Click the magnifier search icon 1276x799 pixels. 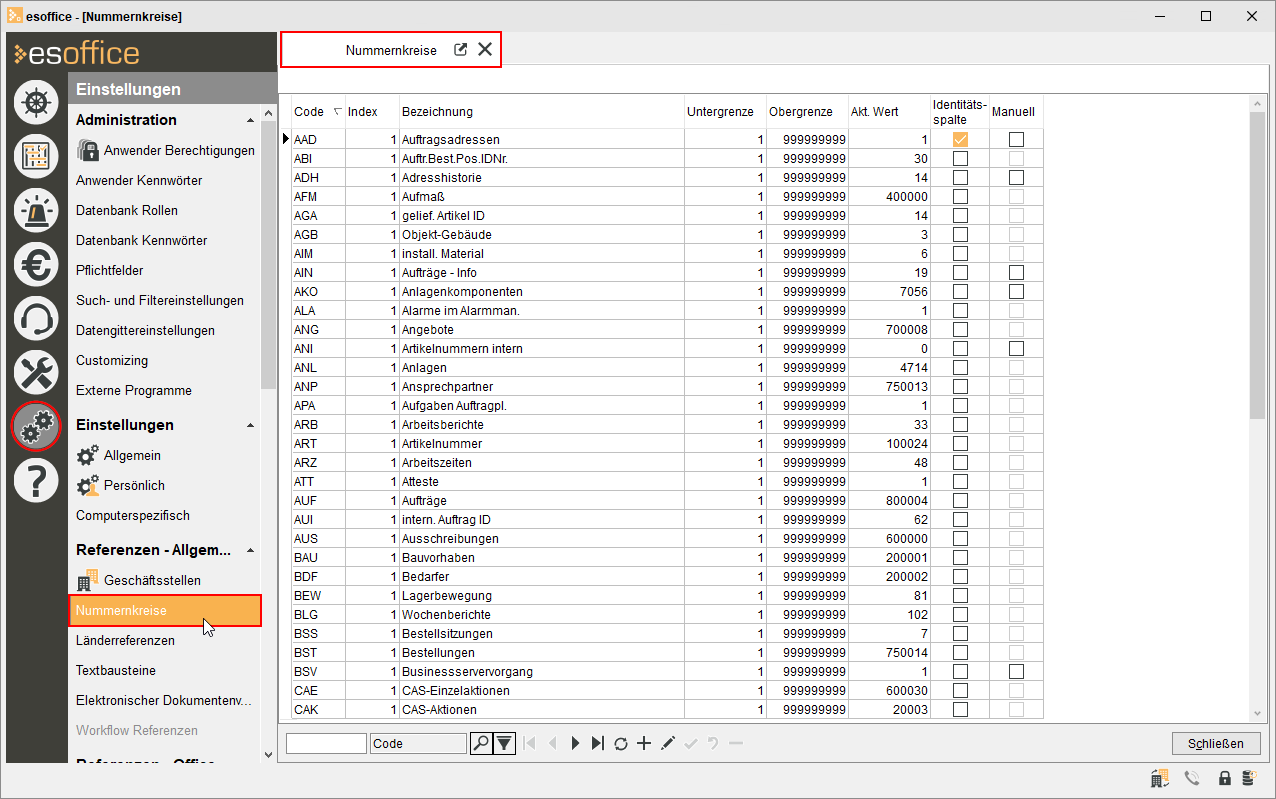tap(481, 743)
